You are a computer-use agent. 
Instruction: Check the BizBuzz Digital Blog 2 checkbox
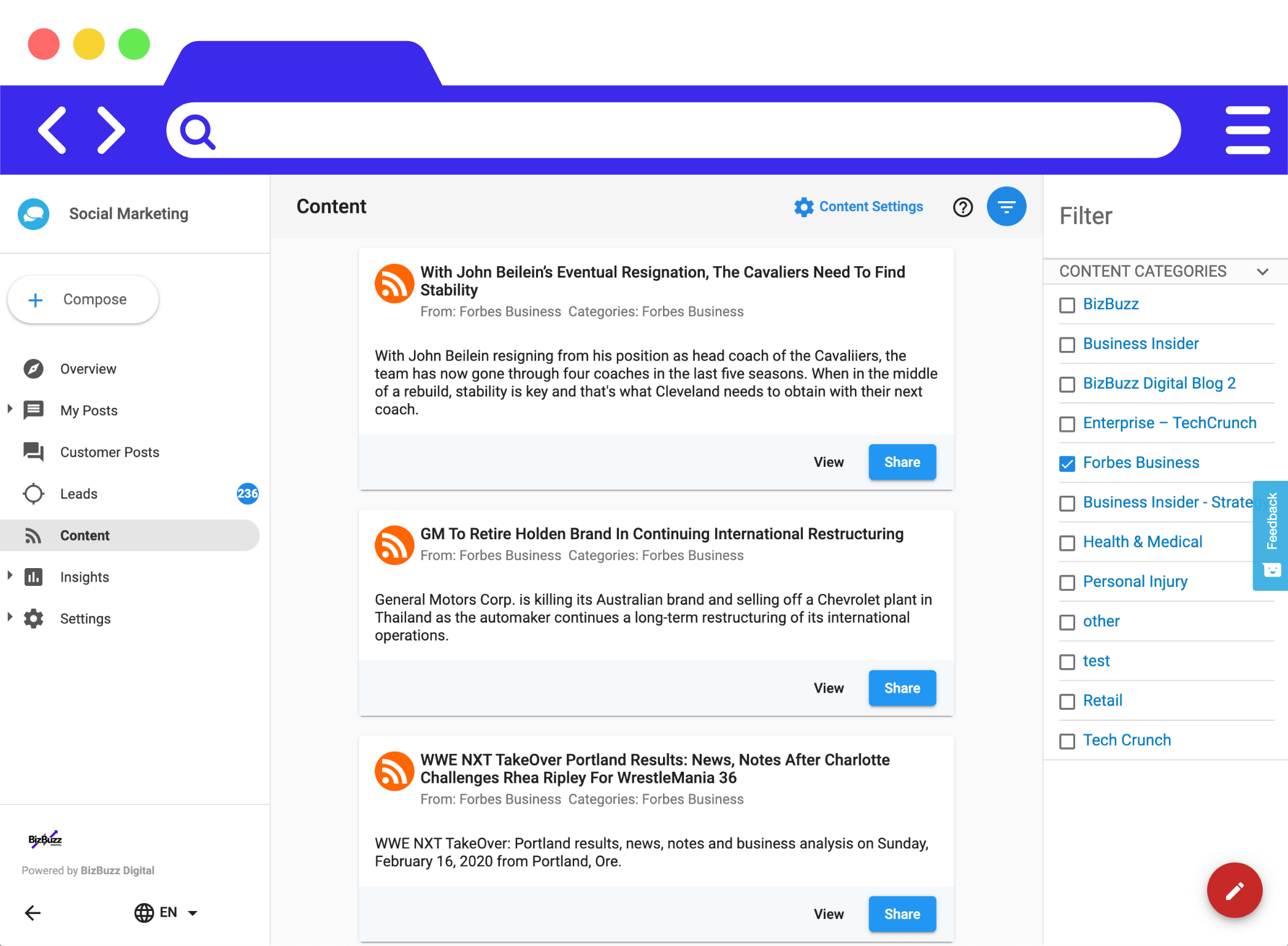tap(1067, 385)
